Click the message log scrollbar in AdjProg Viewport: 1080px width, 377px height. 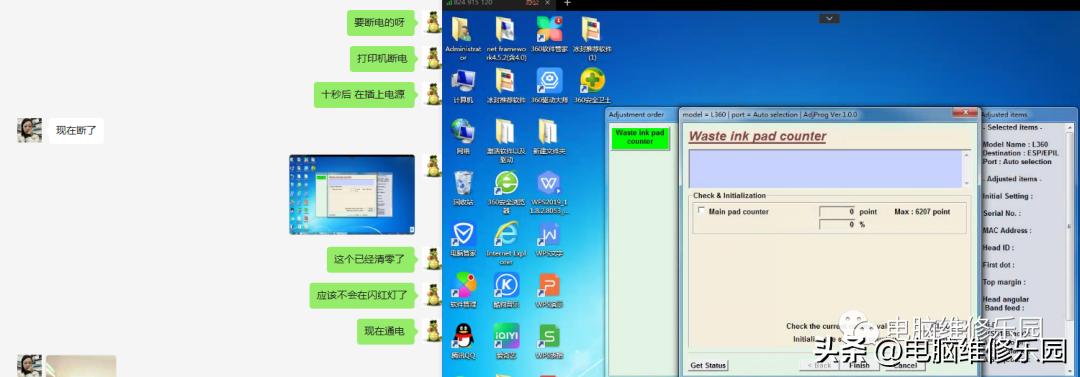point(965,170)
